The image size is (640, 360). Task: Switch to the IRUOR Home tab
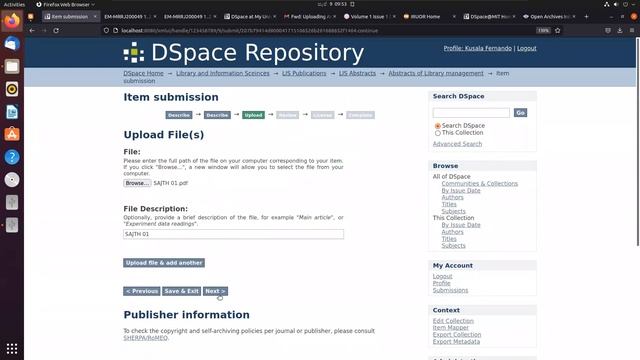[x=425, y=16]
